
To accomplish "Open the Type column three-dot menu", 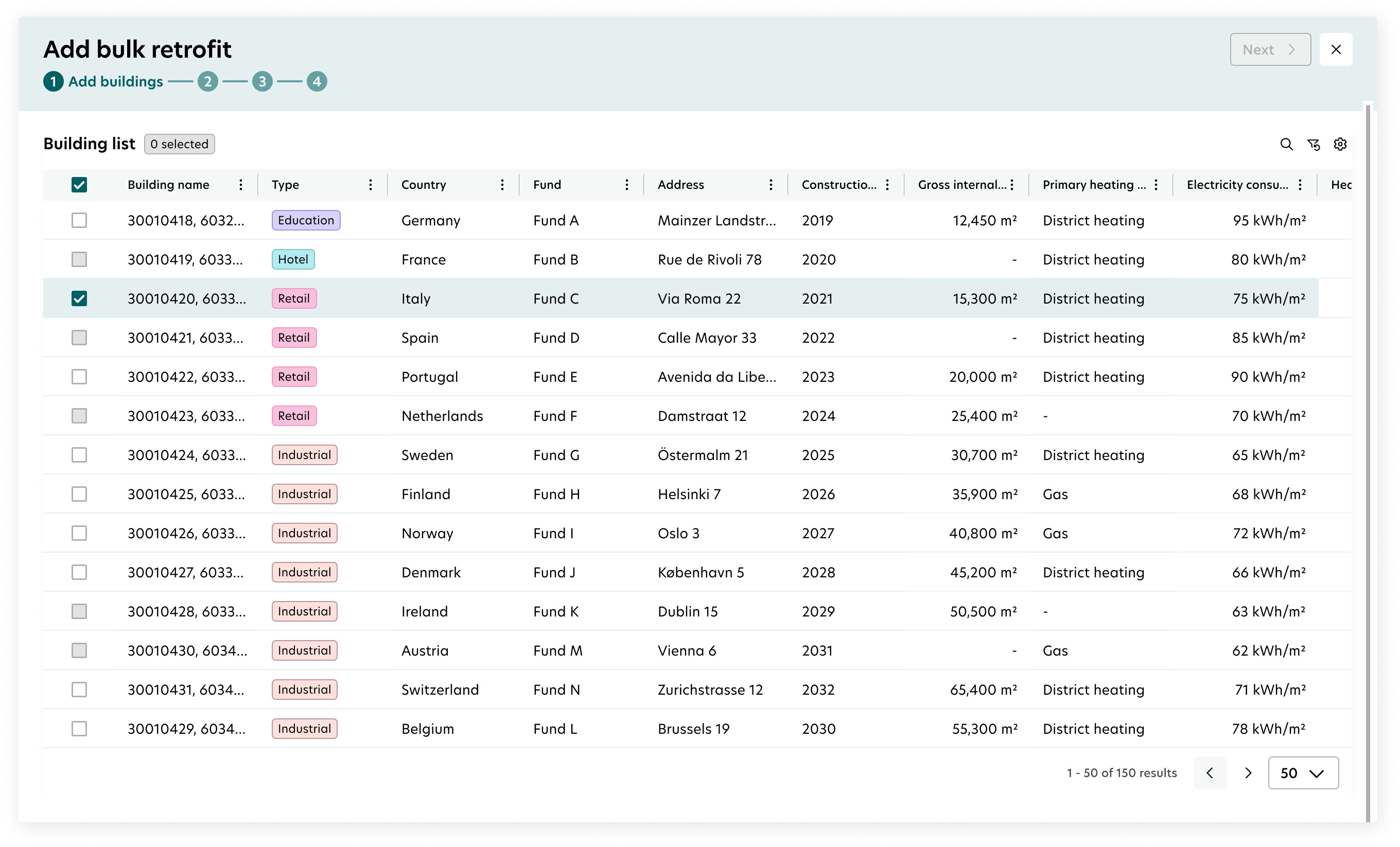I will pyautogui.click(x=371, y=185).
